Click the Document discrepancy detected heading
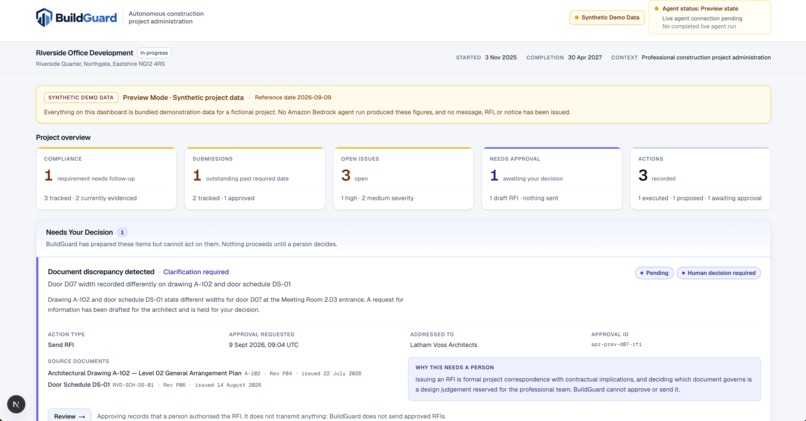806x421 pixels. [x=101, y=272]
